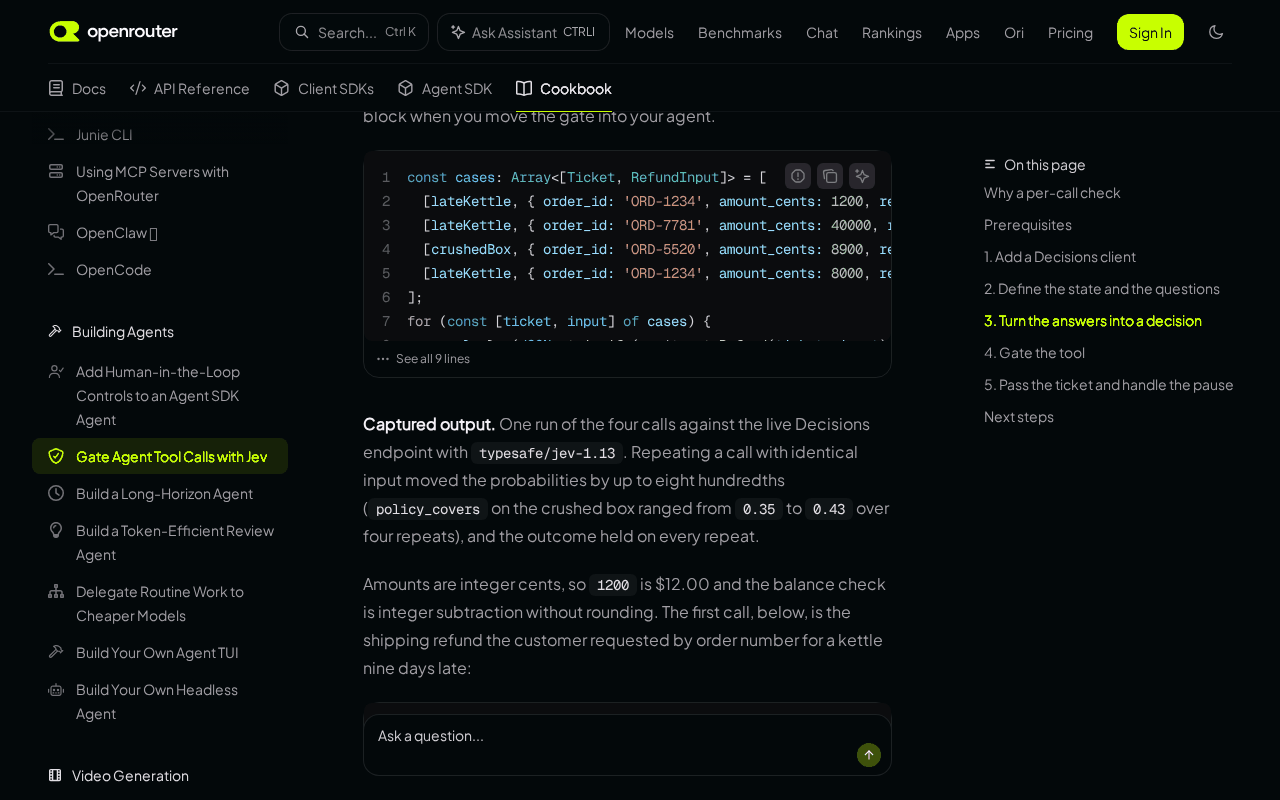Toggle dark mode with the moon icon
Viewport: 1280px width, 800px height.
[1216, 32]
